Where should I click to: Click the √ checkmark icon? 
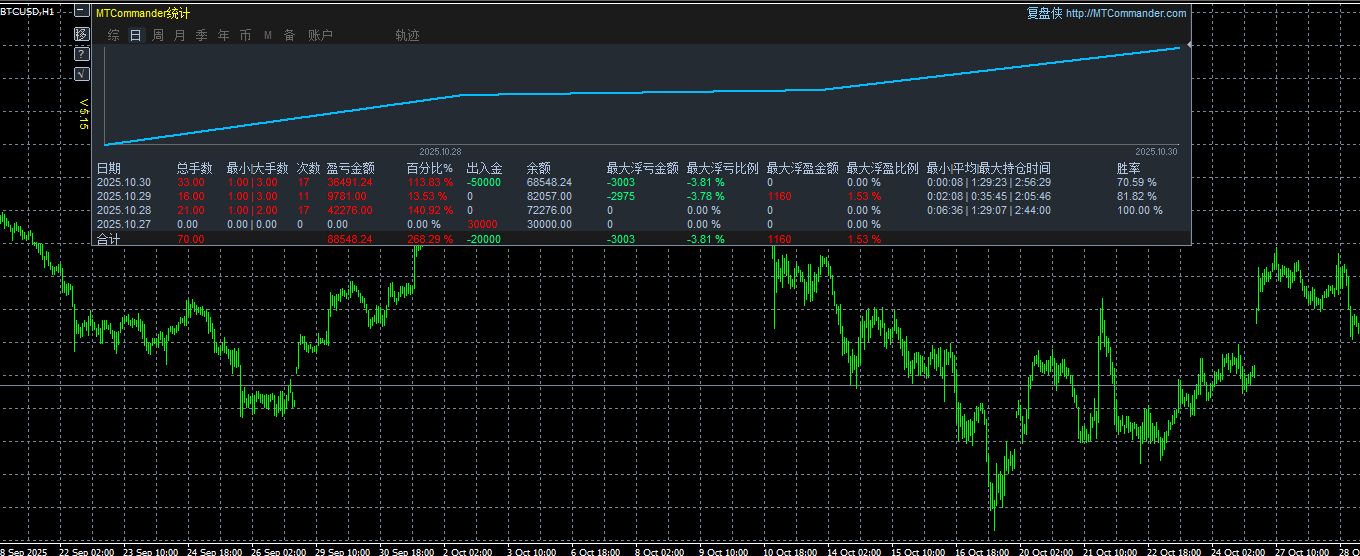pyautogui.click(x=82, y=74)
